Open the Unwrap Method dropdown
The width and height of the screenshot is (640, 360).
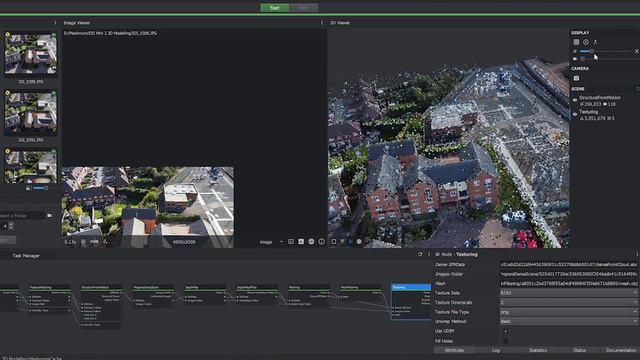click(x=569, y=321)
